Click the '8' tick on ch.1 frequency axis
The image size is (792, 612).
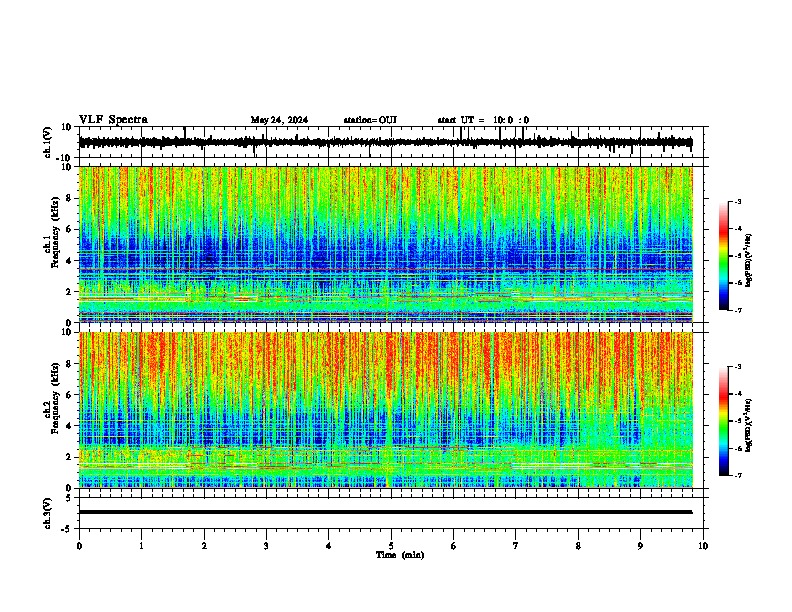[x=69, y=198]
